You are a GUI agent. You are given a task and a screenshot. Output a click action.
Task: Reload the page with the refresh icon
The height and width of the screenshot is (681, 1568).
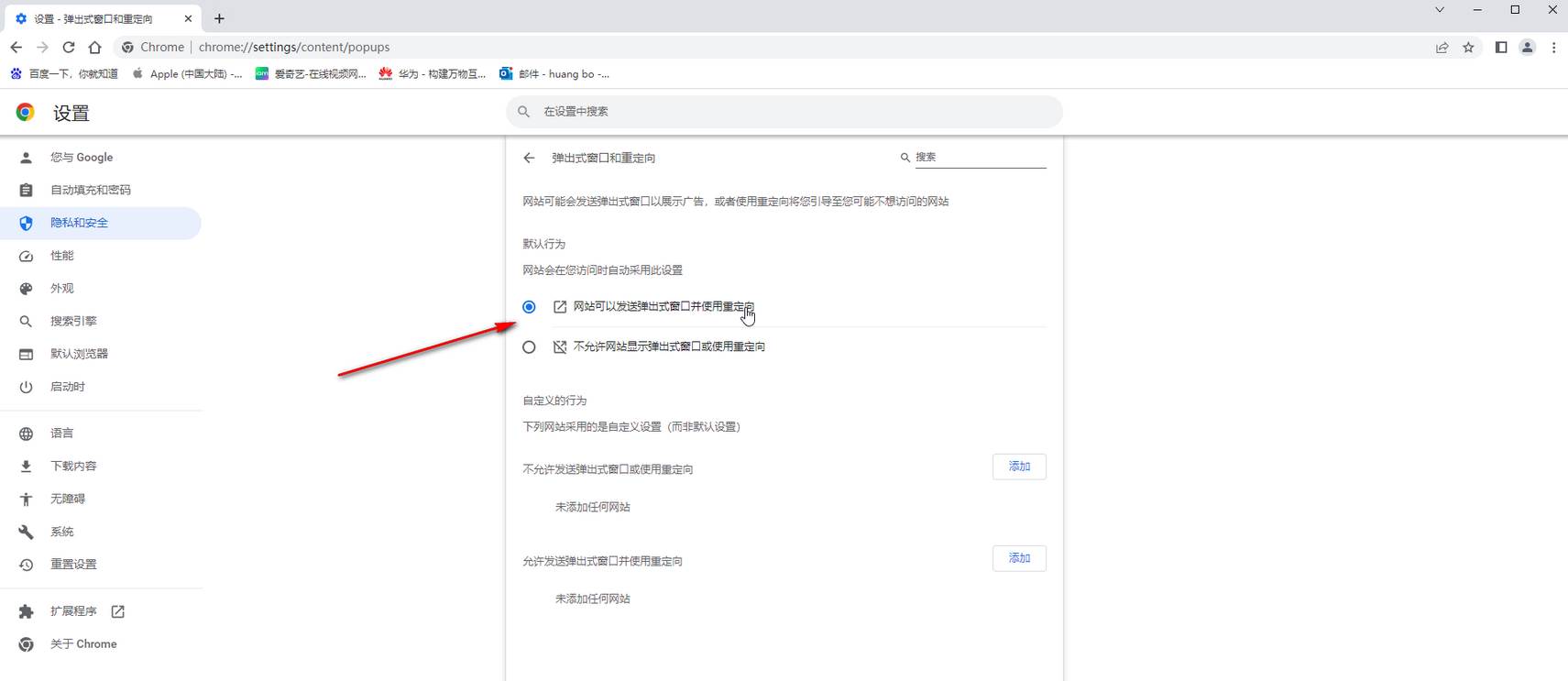coord(69,47)
